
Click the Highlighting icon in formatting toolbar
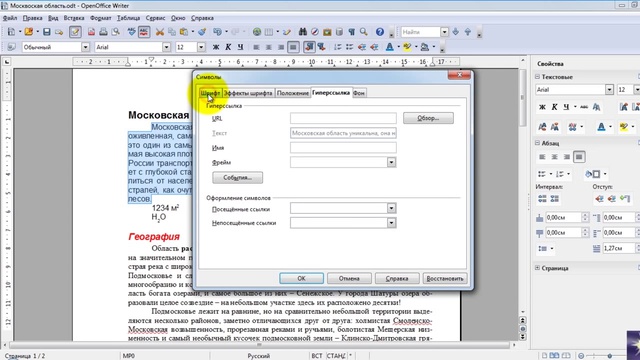click(407, 47)
